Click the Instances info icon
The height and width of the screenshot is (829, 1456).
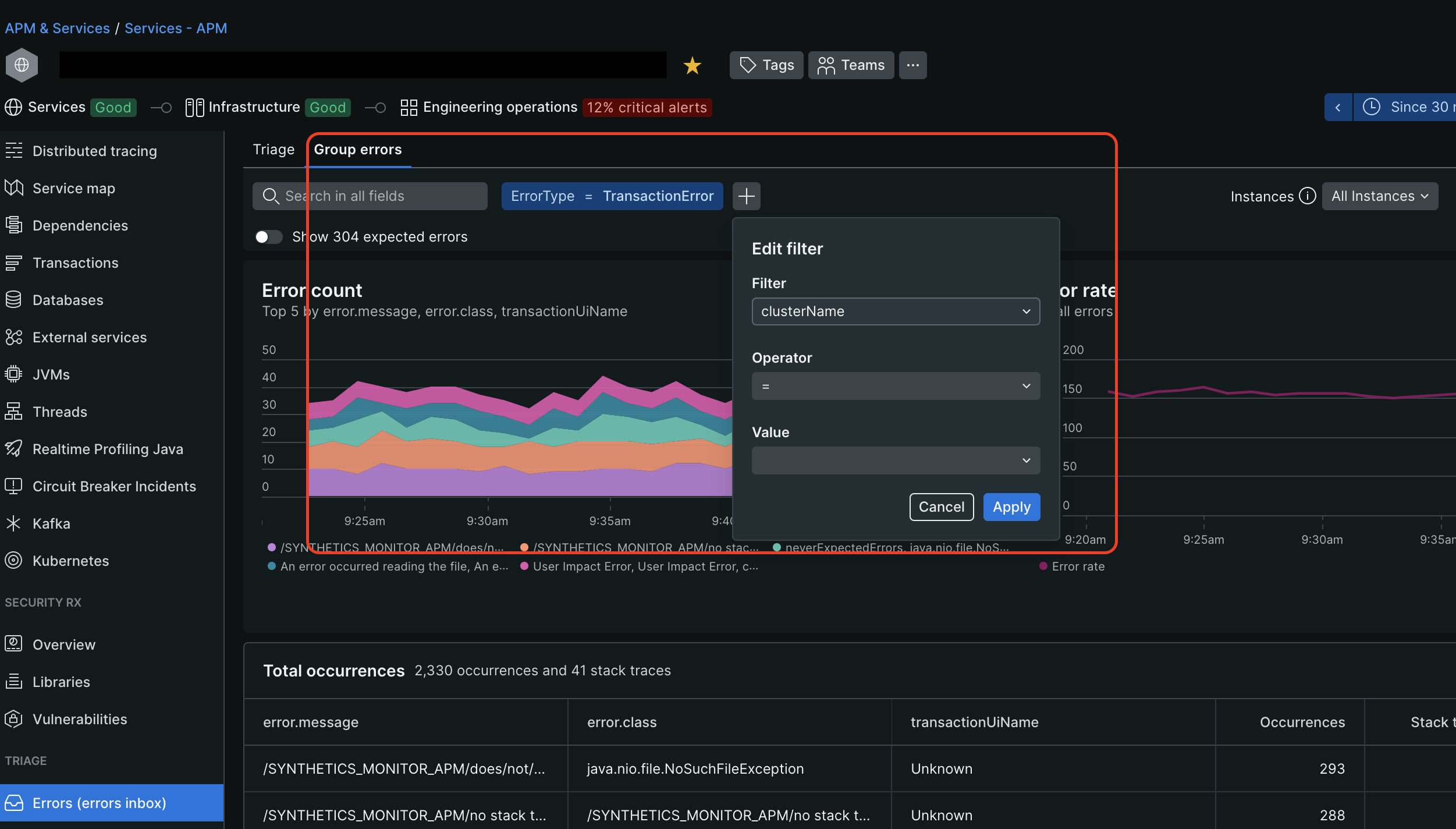tap(1307, 196)
